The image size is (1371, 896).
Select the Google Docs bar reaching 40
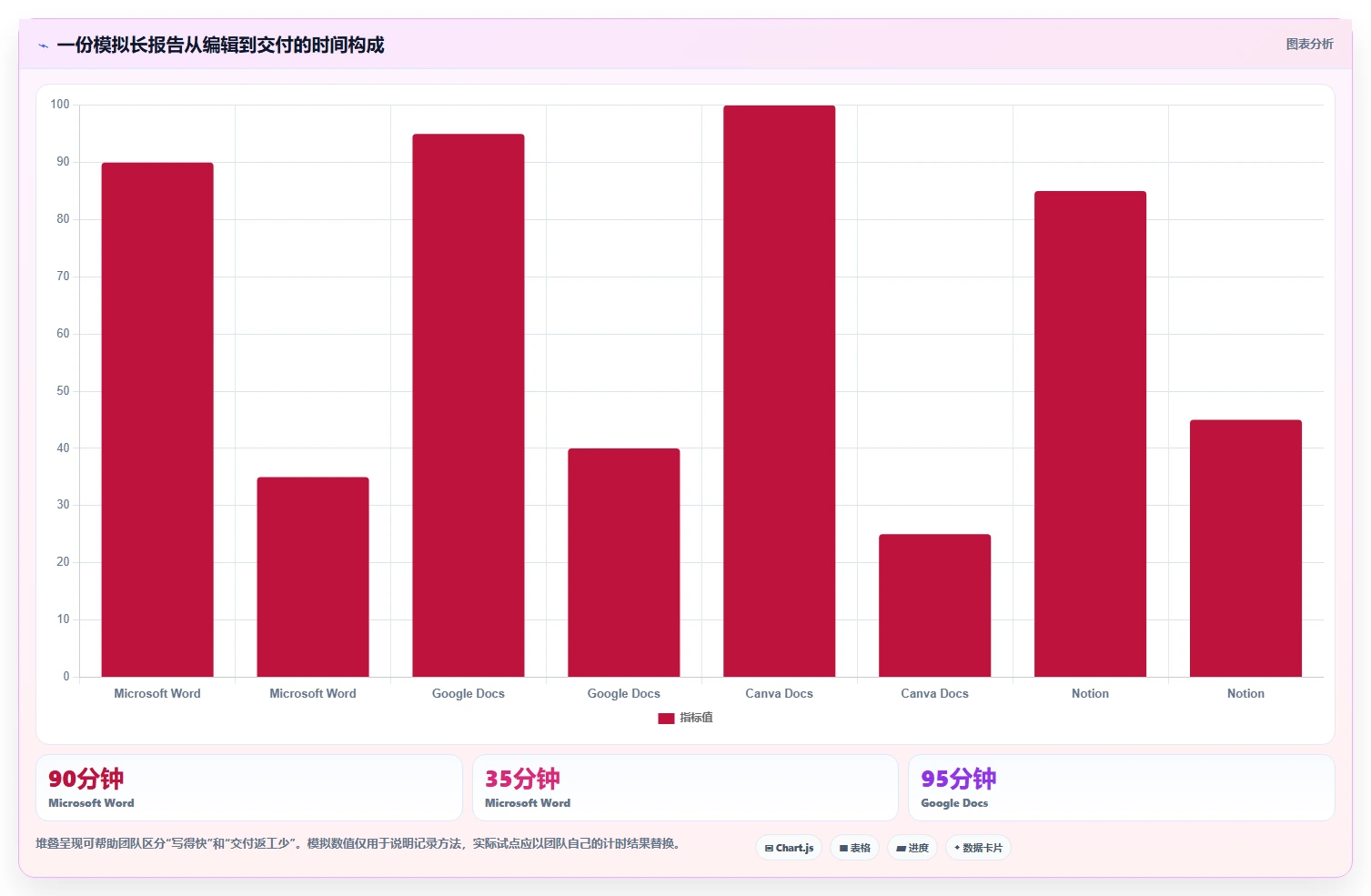624,562
